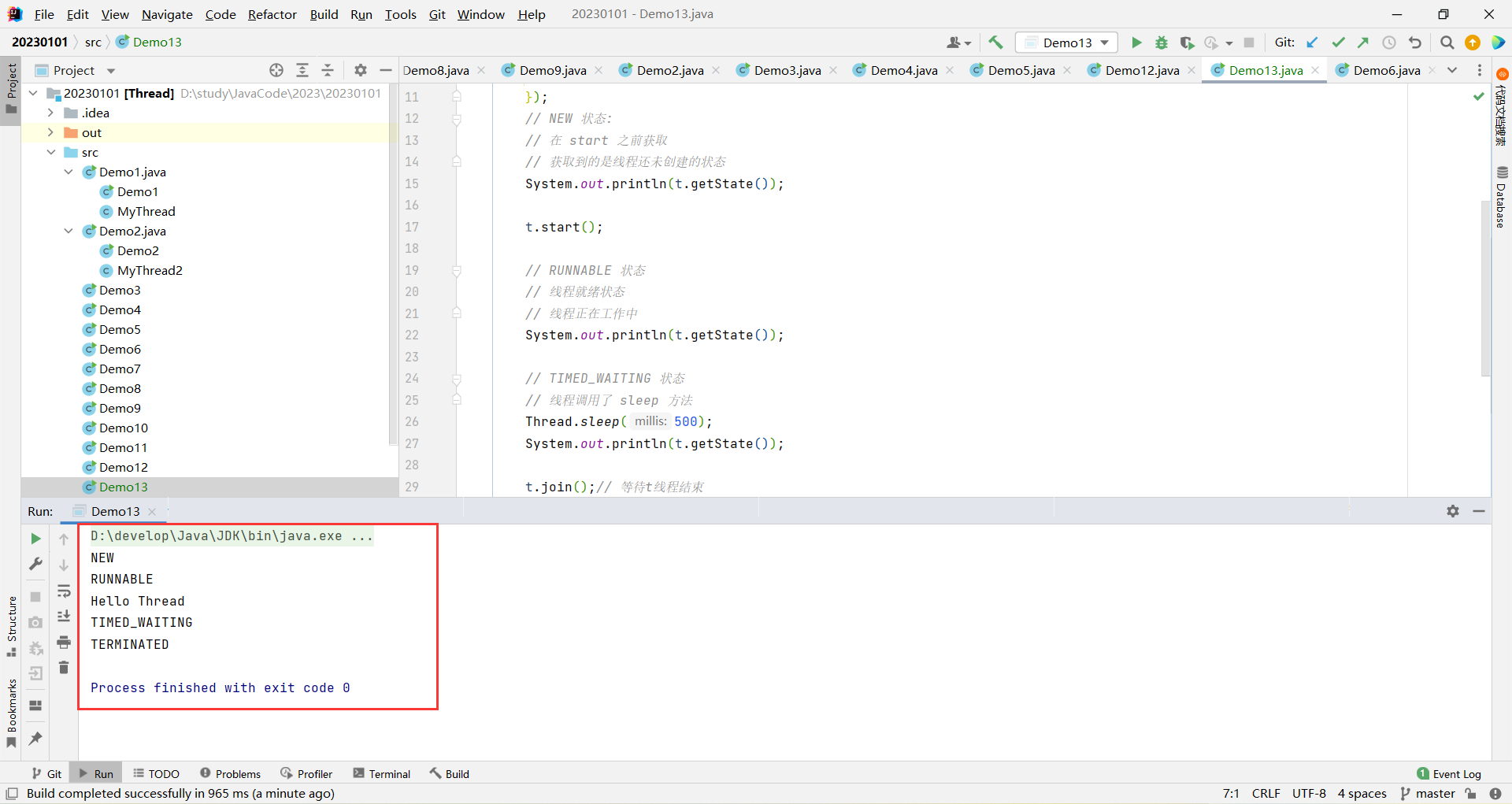Click the Git rollback undo icon
The image size is (1512, 804).
coord(1415,43)
